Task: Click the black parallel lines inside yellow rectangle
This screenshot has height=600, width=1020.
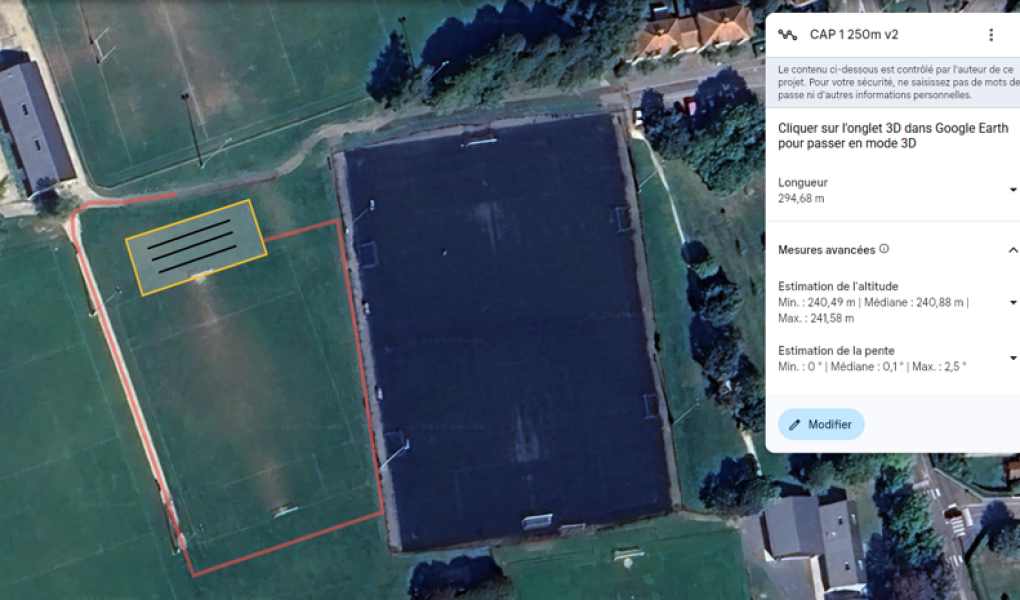Action: pyautogui.click(x=192, y=246)
